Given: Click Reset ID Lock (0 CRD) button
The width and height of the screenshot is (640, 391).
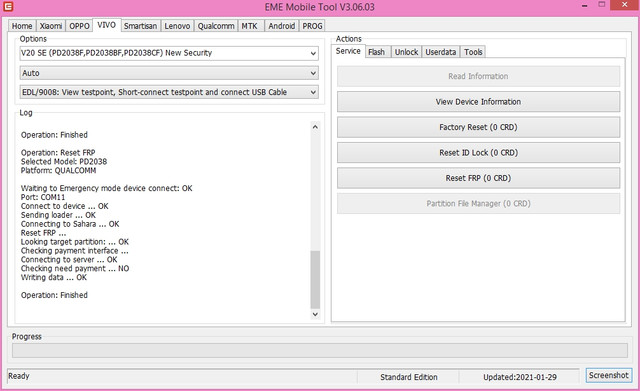Looking at the screenshot, I should [478, 153].
